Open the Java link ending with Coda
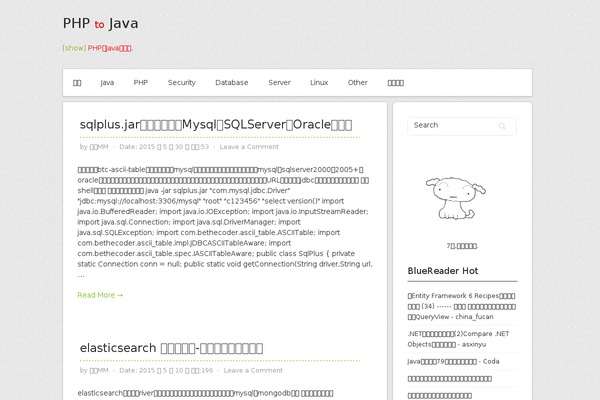Viewport: 600px width, 400px height. pyautogui.click(x=453, y=362)
